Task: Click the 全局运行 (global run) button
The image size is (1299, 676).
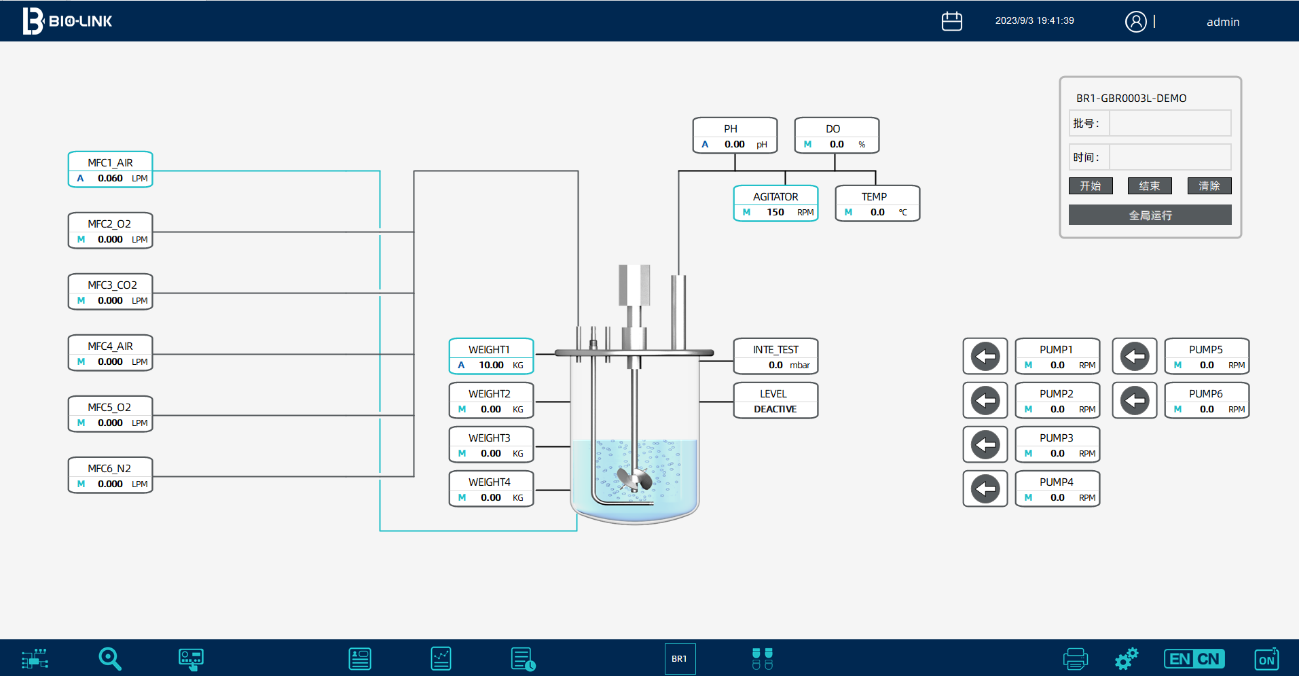Action: (x=1150, y=215)
